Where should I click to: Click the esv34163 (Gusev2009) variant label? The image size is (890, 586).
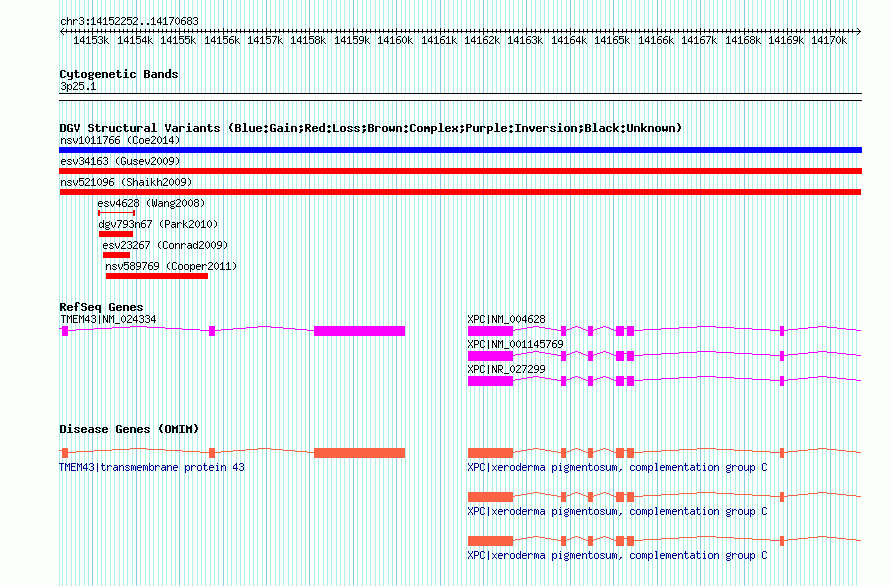point(120,161)
